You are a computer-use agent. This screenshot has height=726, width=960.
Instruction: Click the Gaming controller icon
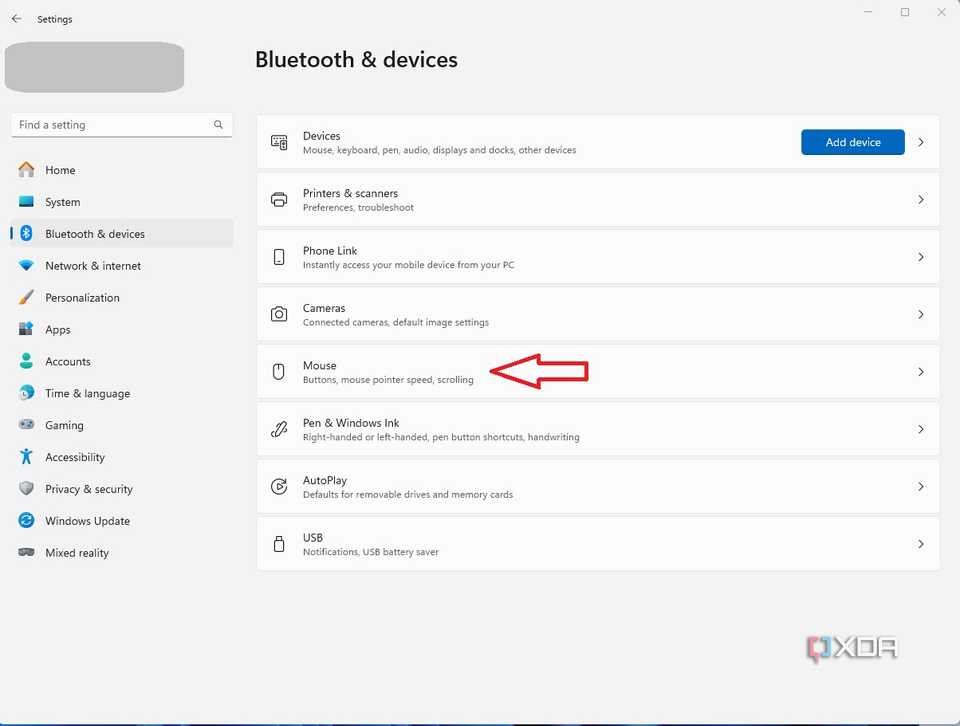[x=26, y=424]
